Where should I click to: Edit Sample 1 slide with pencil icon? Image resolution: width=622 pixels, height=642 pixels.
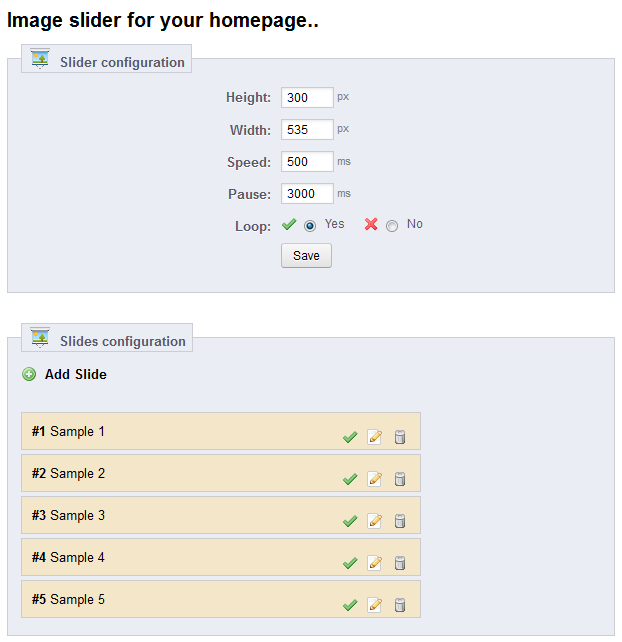point(375,437)
